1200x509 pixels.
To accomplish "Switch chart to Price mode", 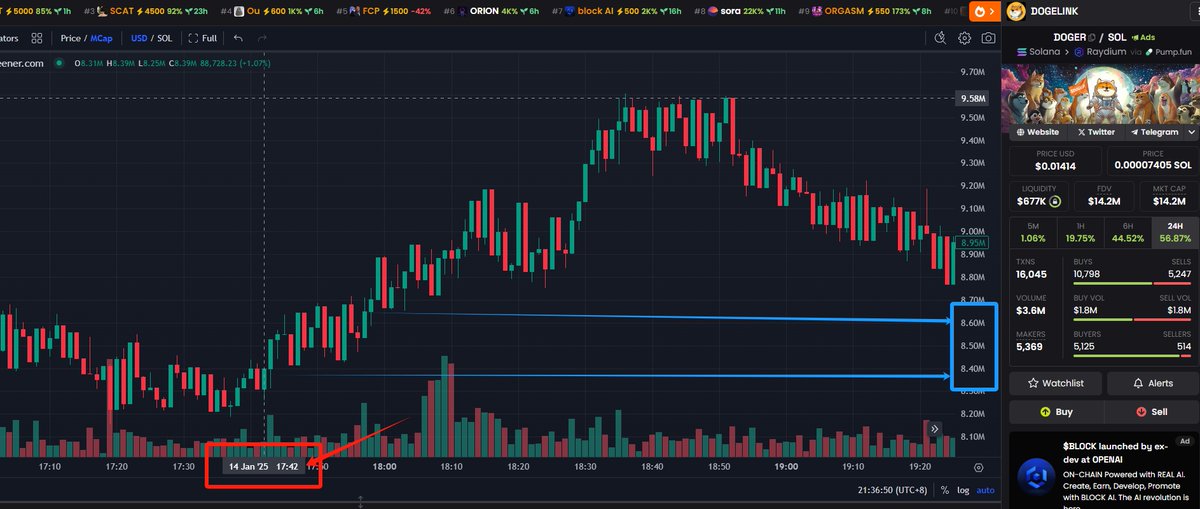I will click(x=70, y=38).
